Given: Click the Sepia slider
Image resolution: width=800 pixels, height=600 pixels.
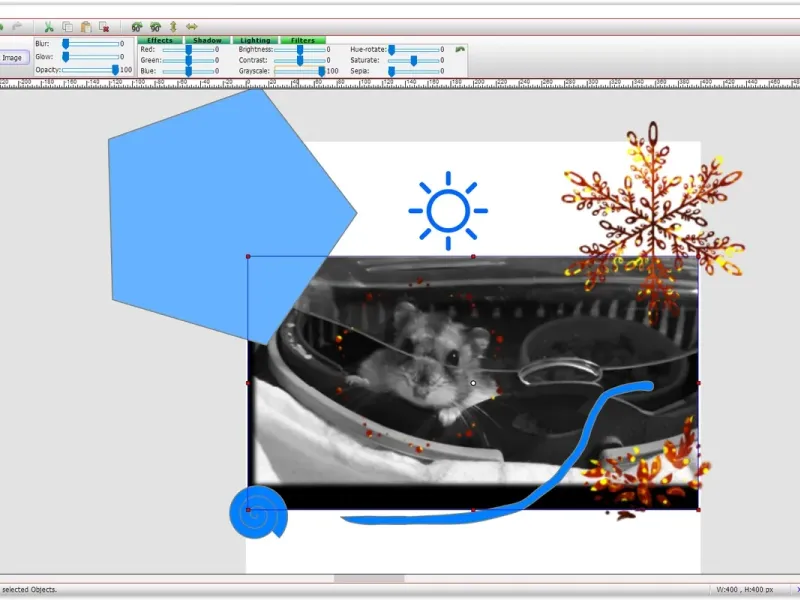Looking at the screenshot, I should [414, 71].
